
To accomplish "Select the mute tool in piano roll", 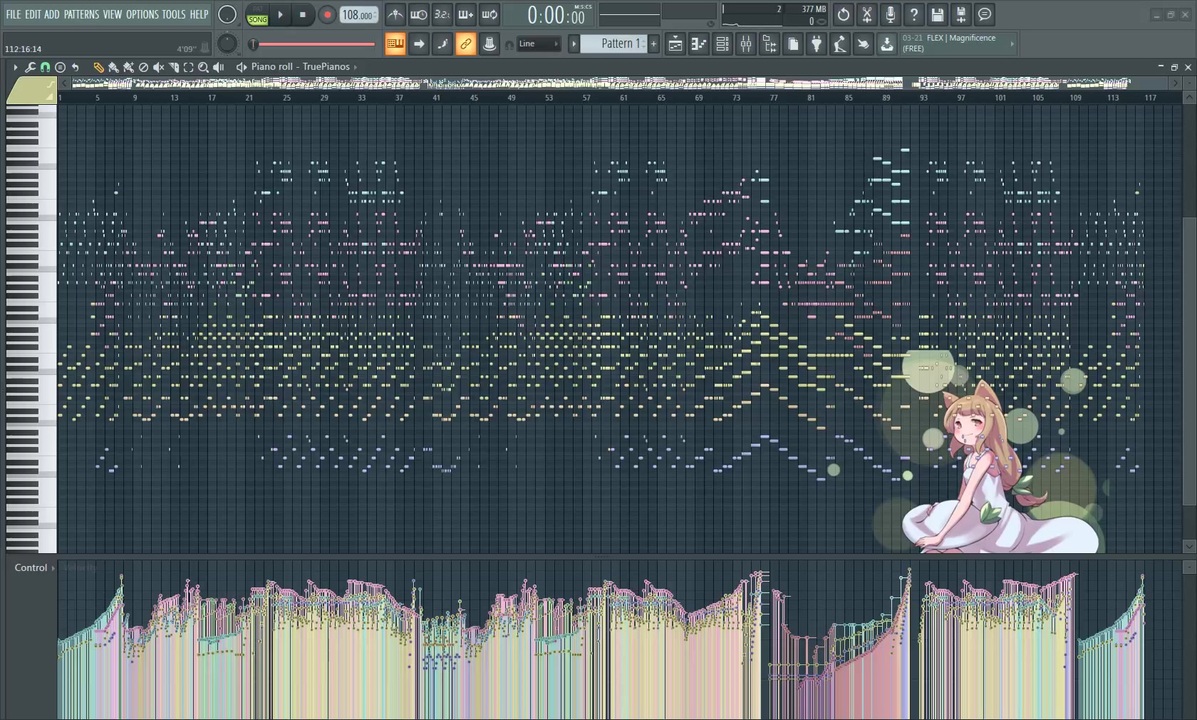I will (158, 67).
